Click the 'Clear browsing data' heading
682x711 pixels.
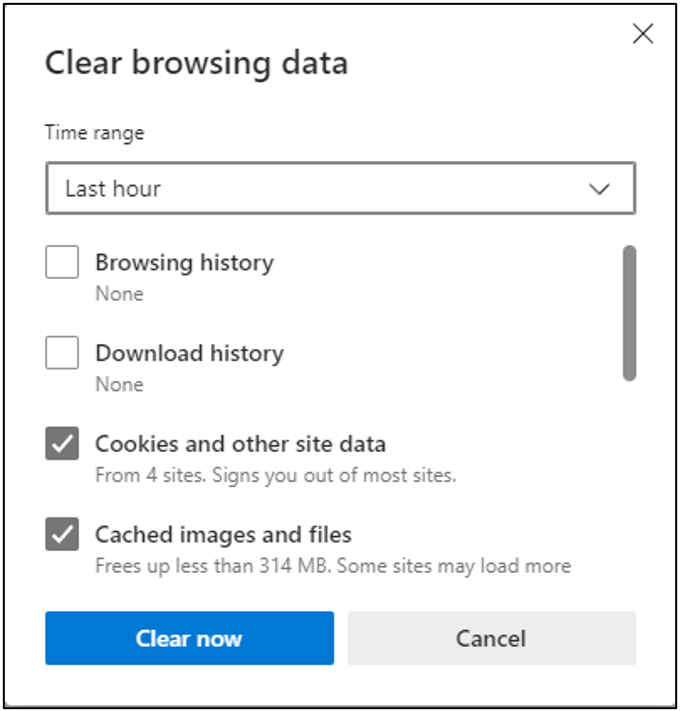[196, 63]
